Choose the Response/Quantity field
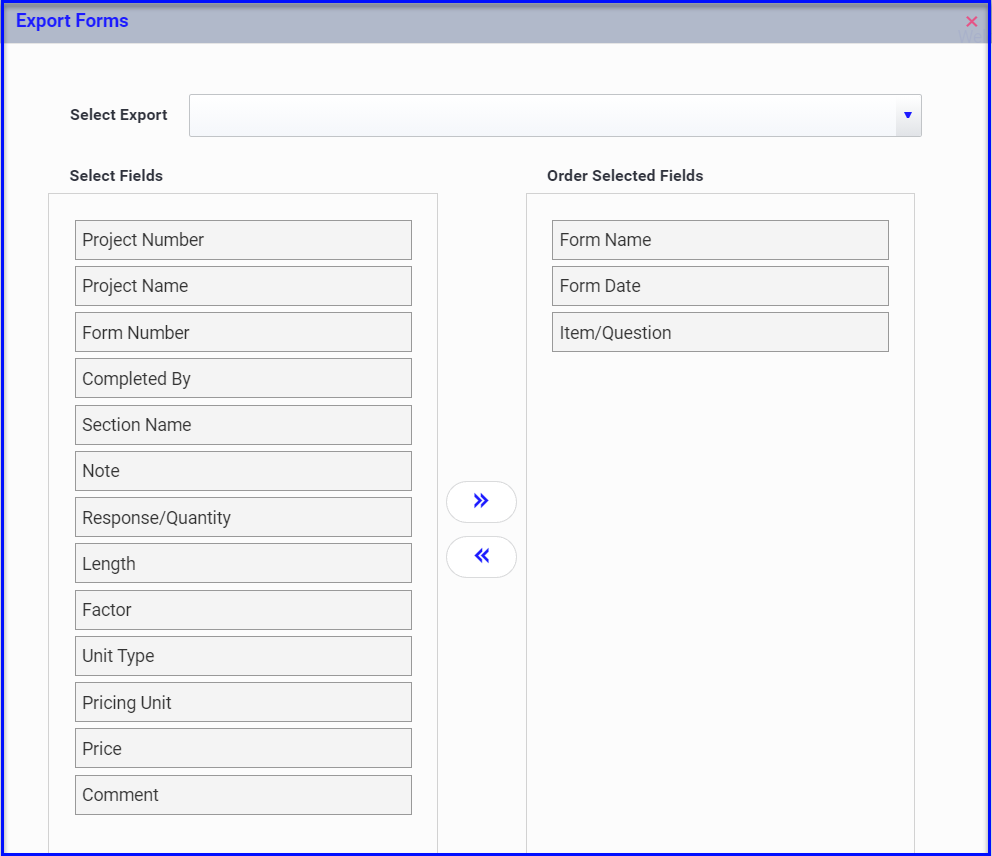 click(x=243, y=517)
